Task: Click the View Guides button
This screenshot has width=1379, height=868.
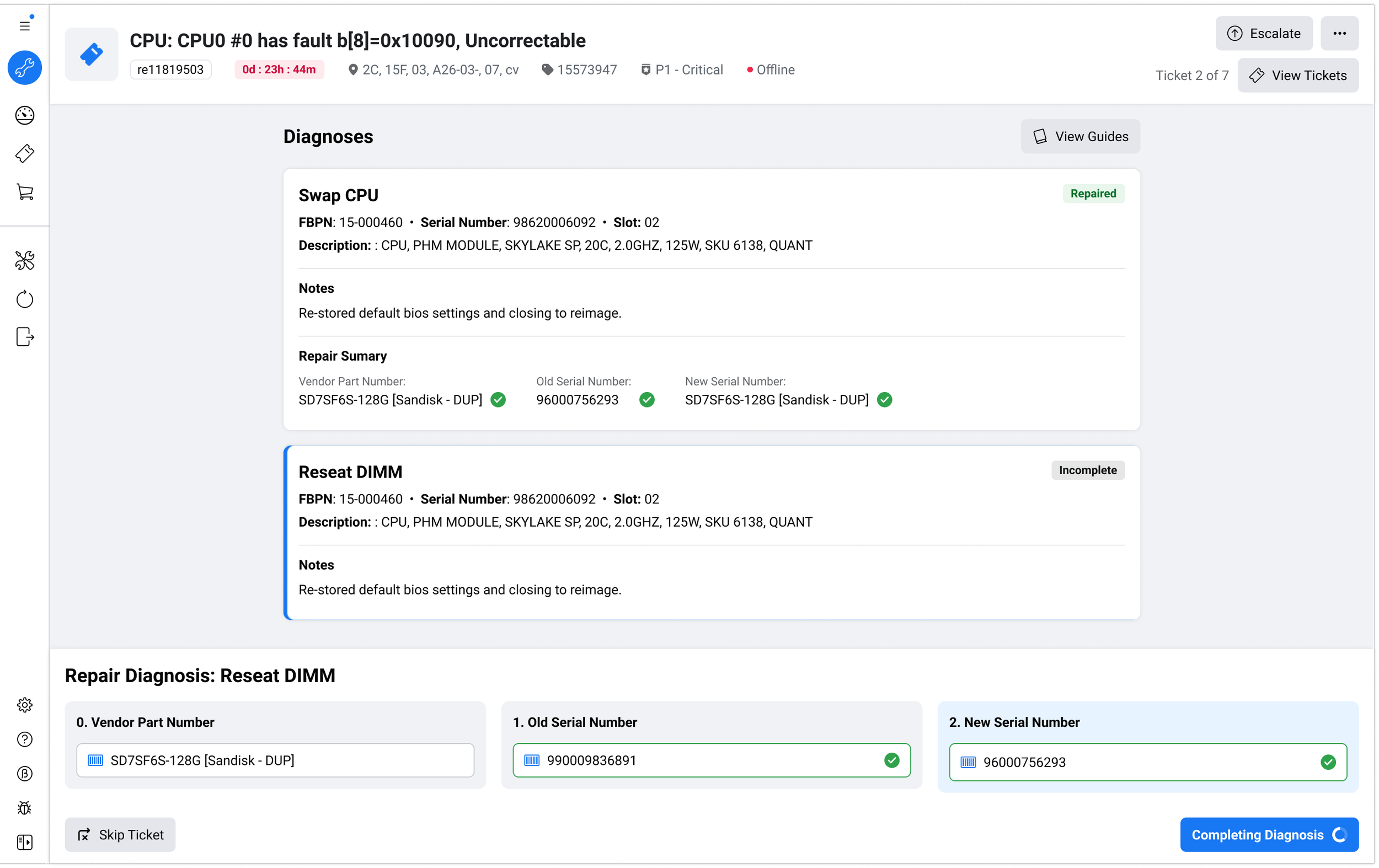Action: tap(1079, 137)
